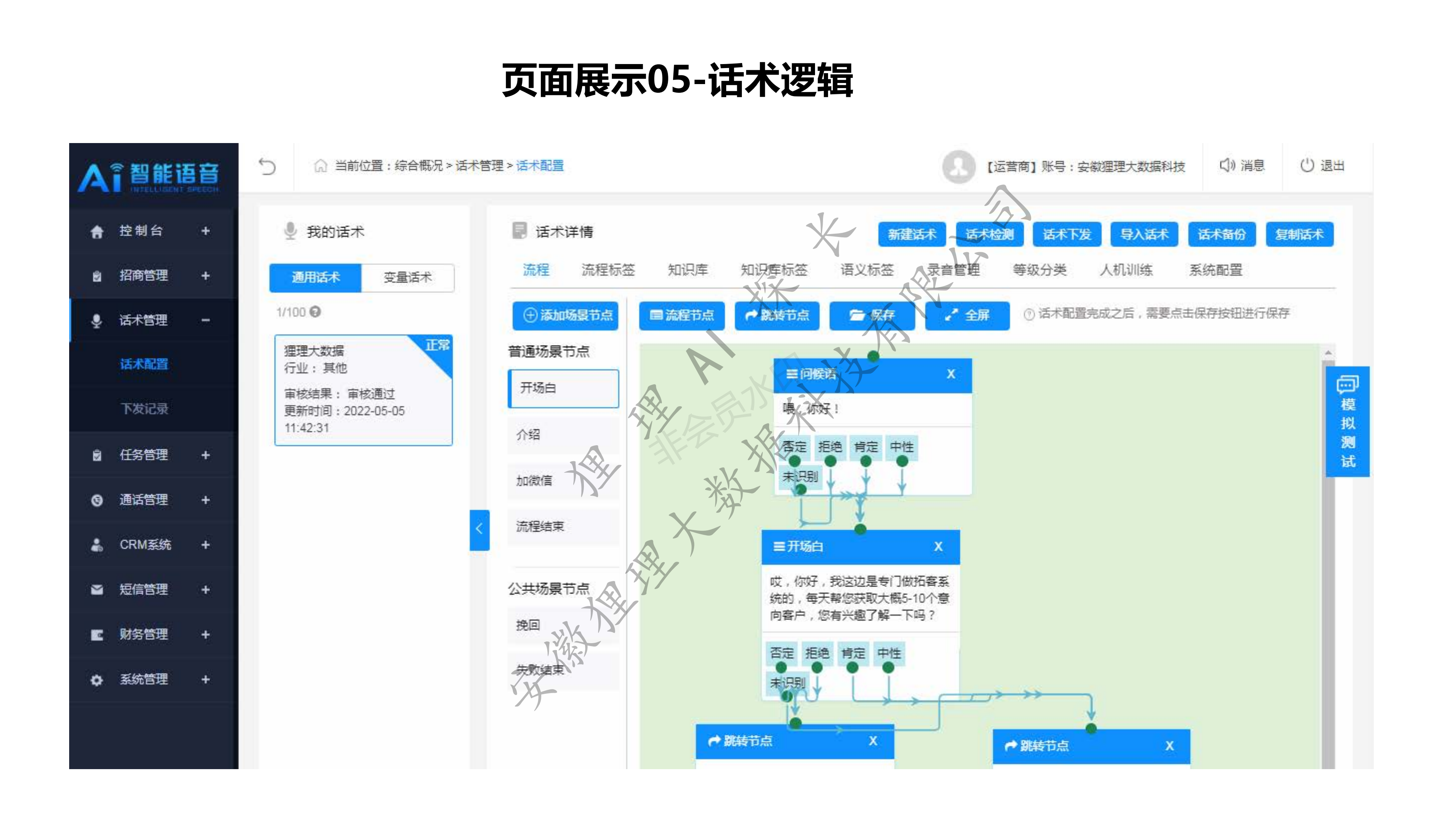The height and width of the screenshot is (819, 1456).
Task: Open the 模拟测试 side panel
Action: [x=1348, y=422]
